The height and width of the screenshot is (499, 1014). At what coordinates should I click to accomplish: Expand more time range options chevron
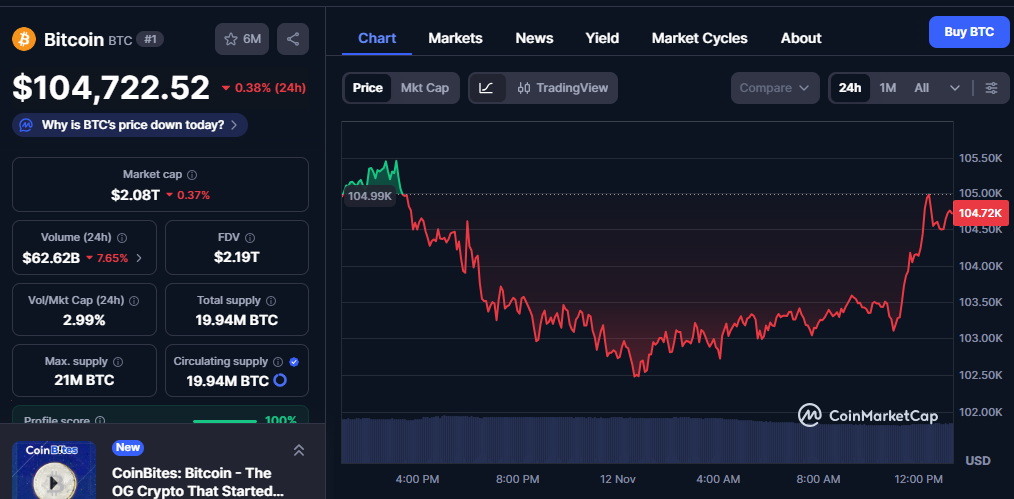tap(954, 88)
